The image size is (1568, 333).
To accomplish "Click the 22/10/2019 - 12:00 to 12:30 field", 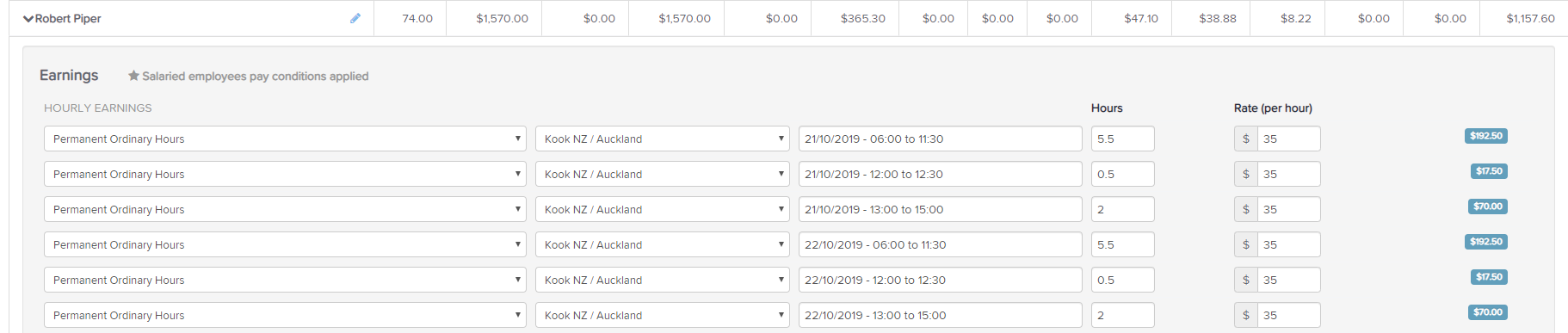I will click(x=940, y=280).
